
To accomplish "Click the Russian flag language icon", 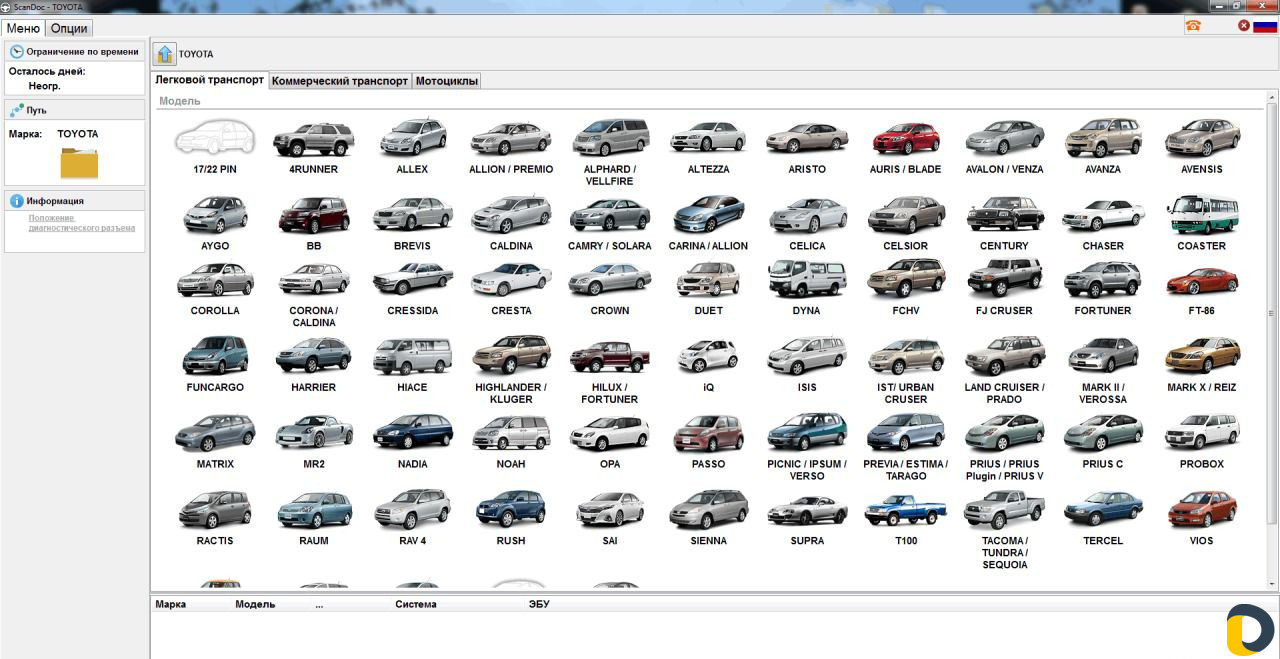I will 1264,26.
